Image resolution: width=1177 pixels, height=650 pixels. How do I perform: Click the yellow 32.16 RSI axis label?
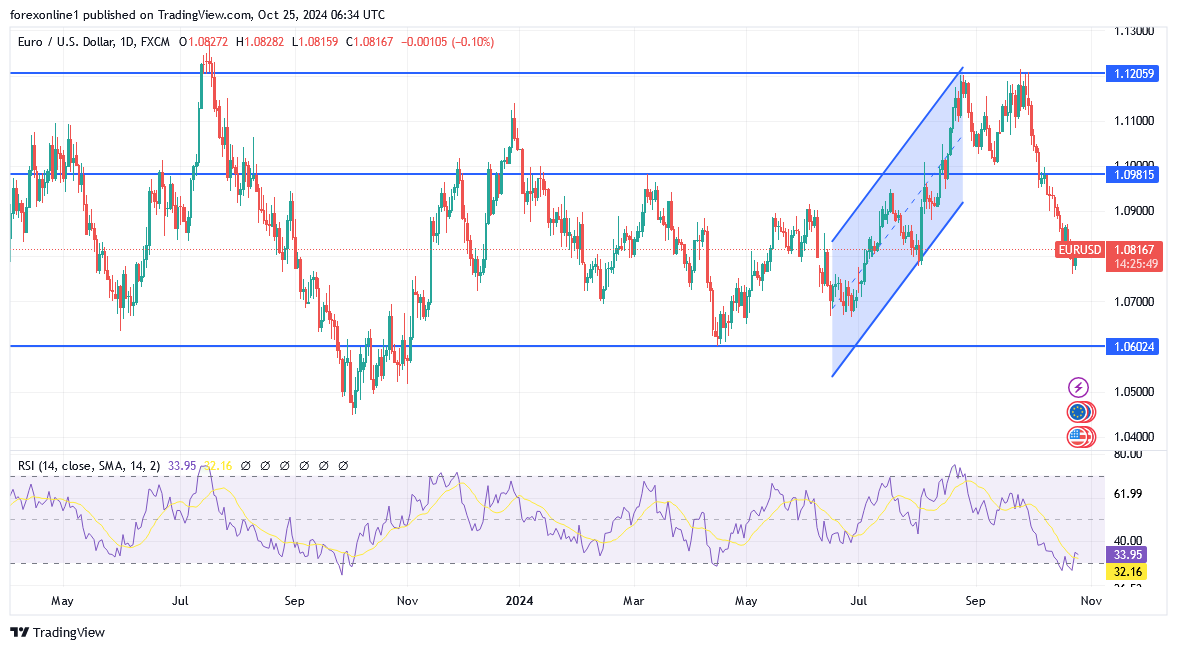1127,572
